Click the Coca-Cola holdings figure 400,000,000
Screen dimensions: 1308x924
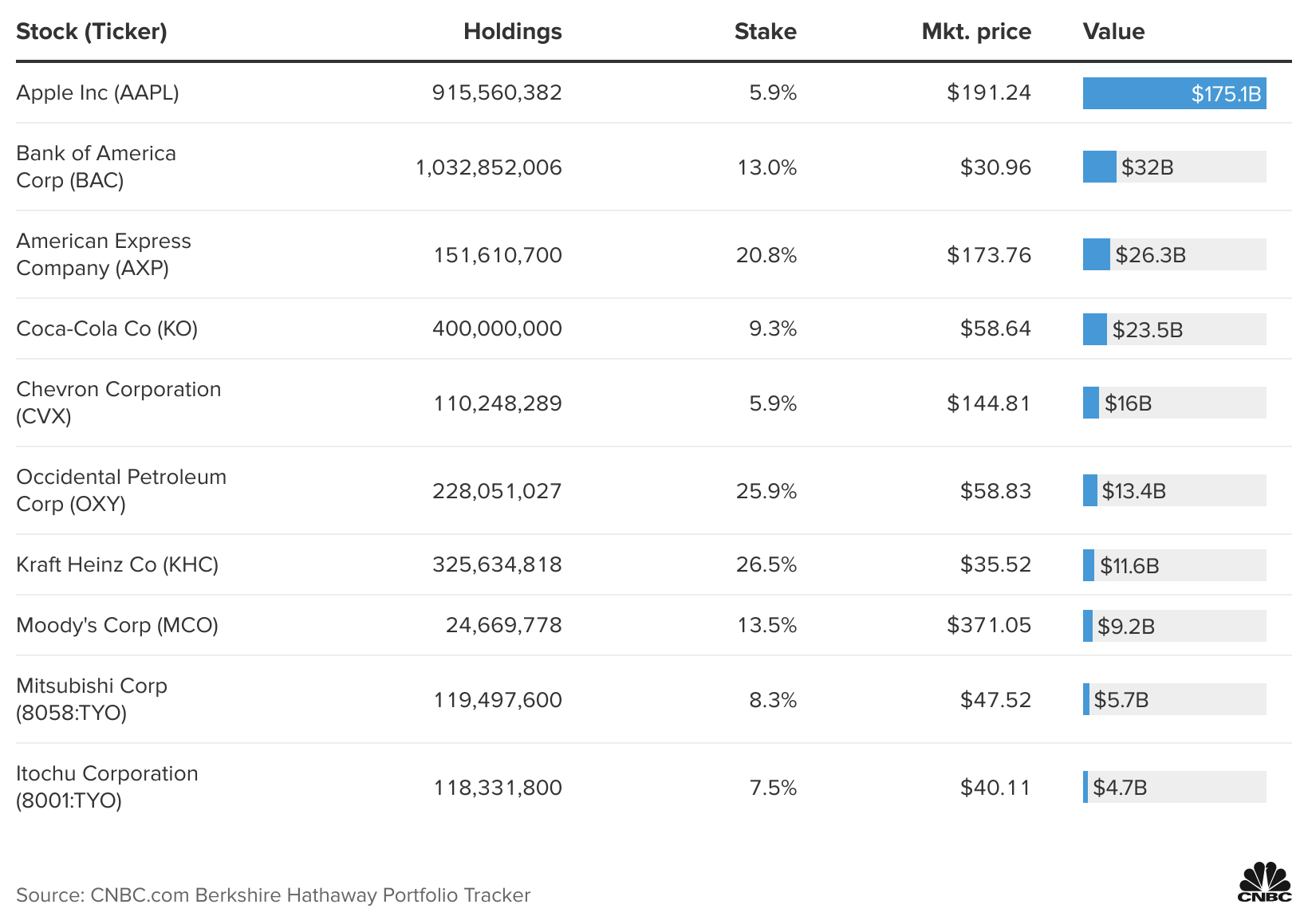coord(497,329)
